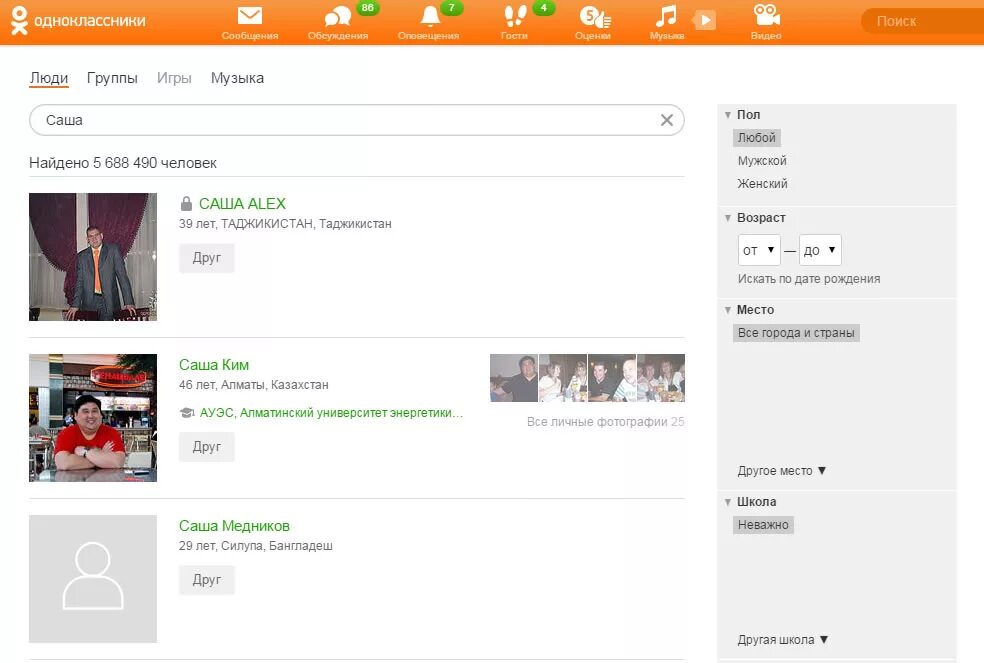This screenshot has width=984, height=663.
Task: Open Саша Медников profile link
Action: [234, 526]
